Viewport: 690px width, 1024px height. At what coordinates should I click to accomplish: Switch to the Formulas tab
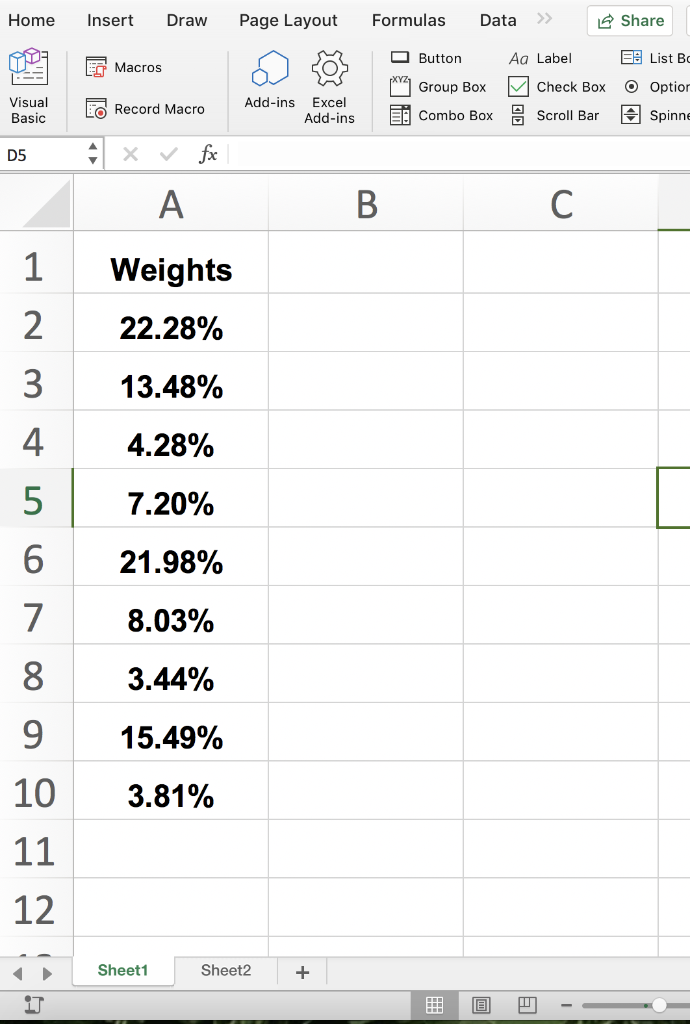click(x=408, y=20)
